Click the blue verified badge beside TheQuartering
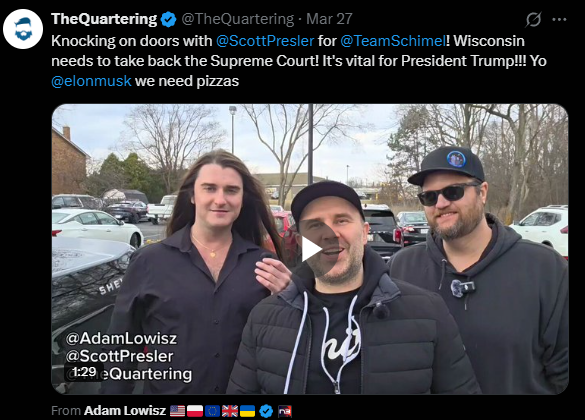 pos(169,19)
